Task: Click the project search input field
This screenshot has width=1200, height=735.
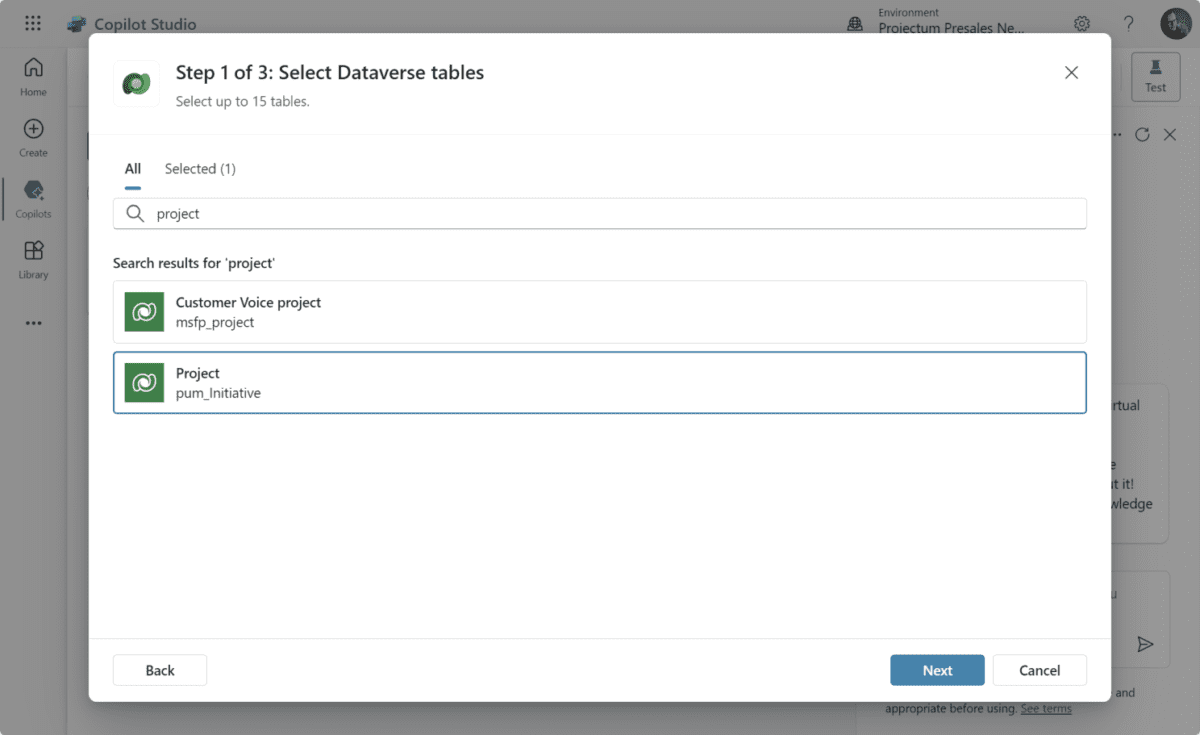Action: [x=599, y=213]
